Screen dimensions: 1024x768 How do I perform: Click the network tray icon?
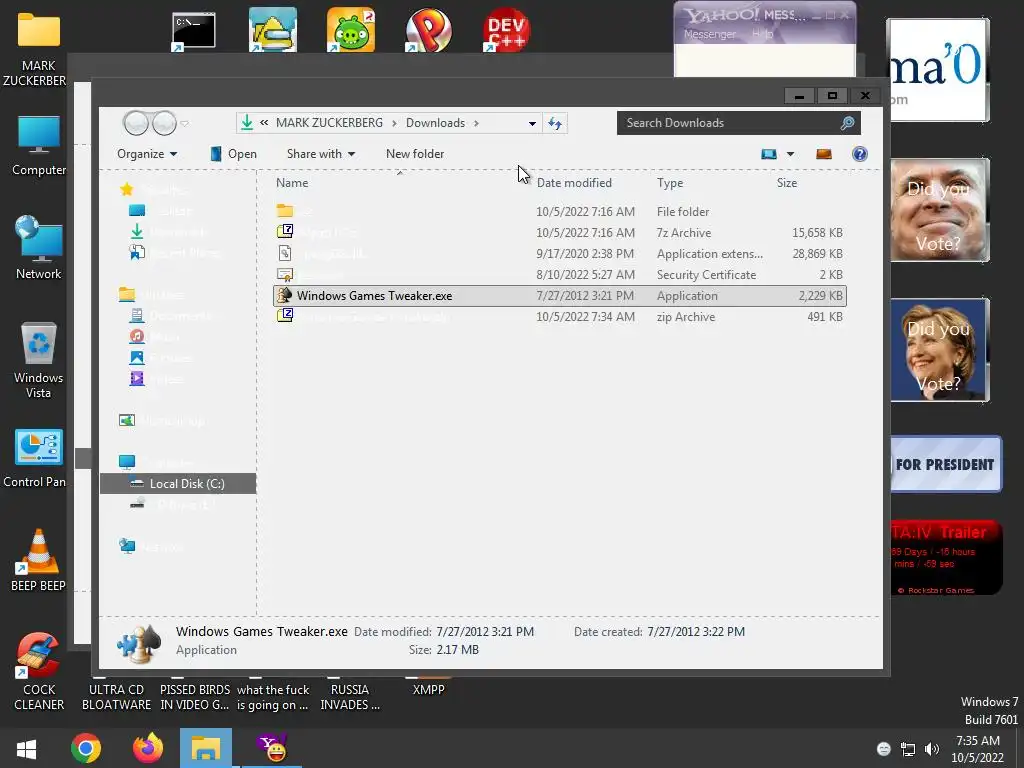(908, 749)
